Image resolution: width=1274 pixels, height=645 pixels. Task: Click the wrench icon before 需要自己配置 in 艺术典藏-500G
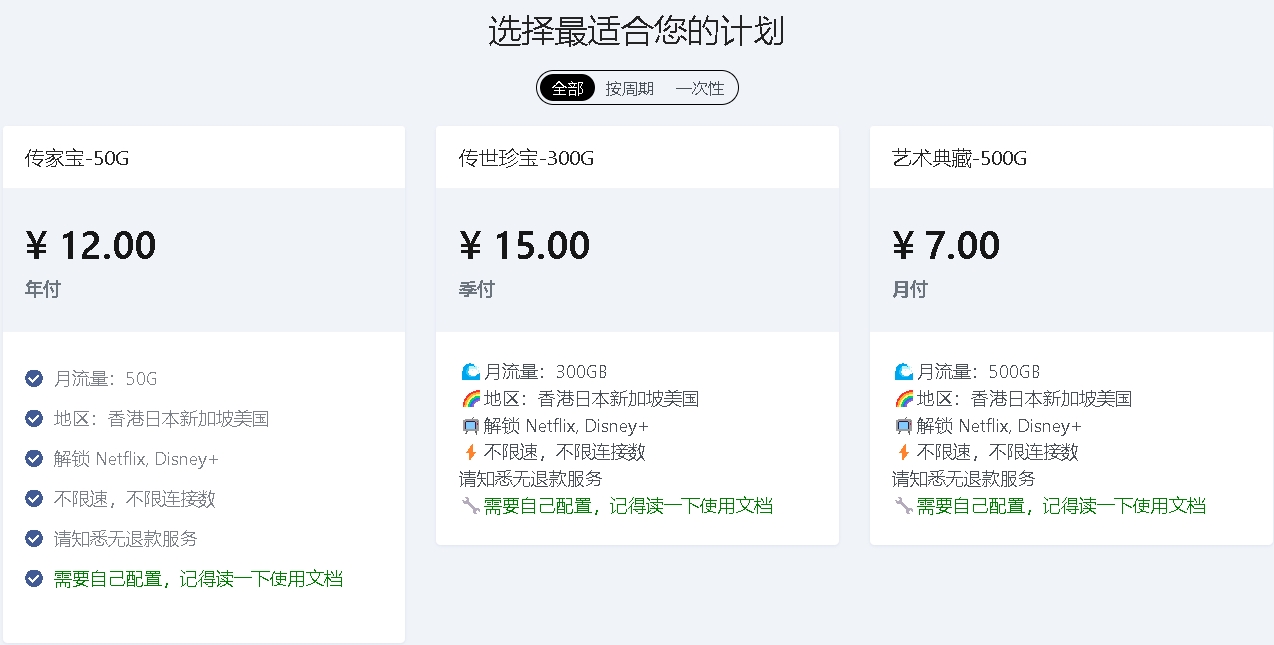[x=904, y=506]
